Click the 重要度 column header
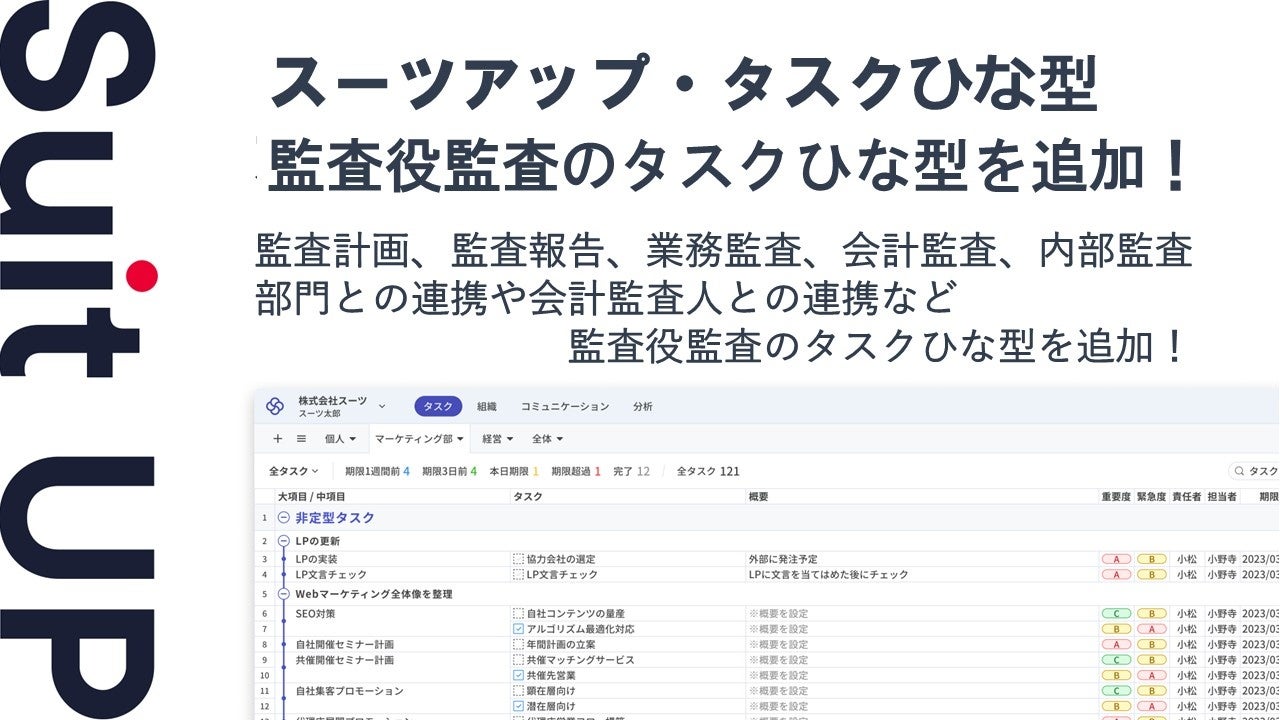Viewport: 1280px width, 720px height. pos(1115,497)
